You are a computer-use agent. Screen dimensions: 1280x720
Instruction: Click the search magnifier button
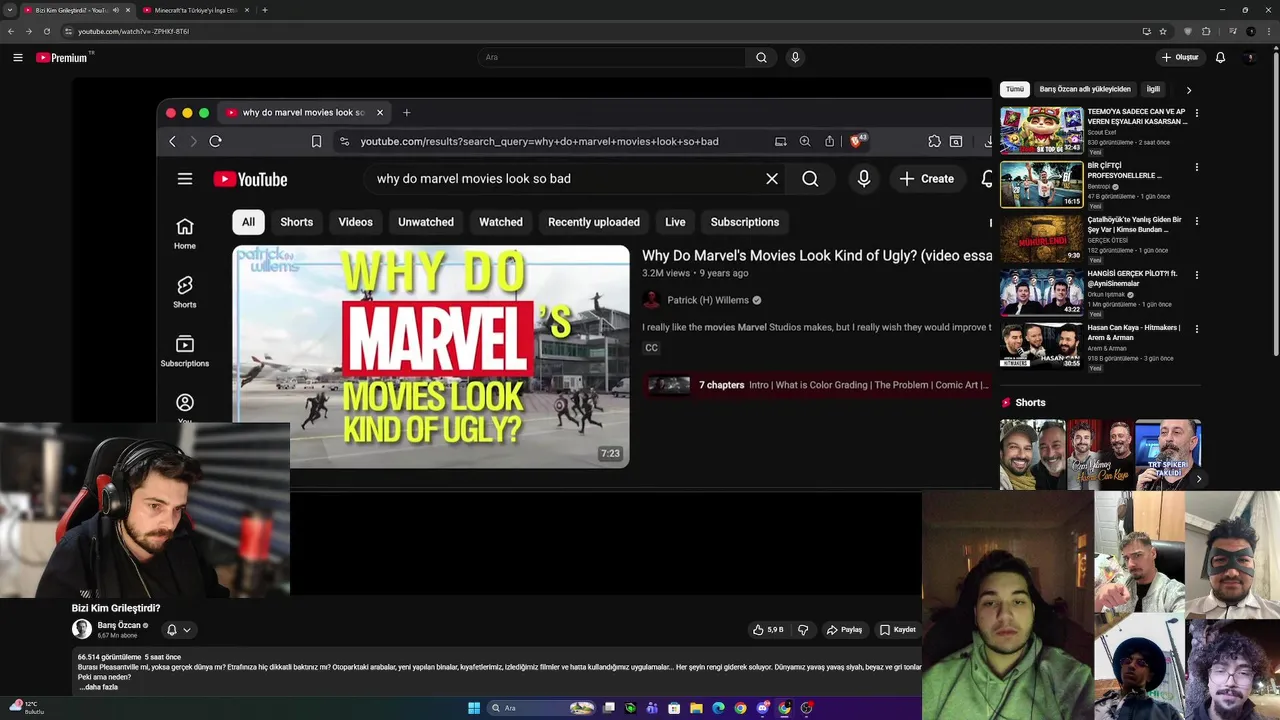pos(761,57)
